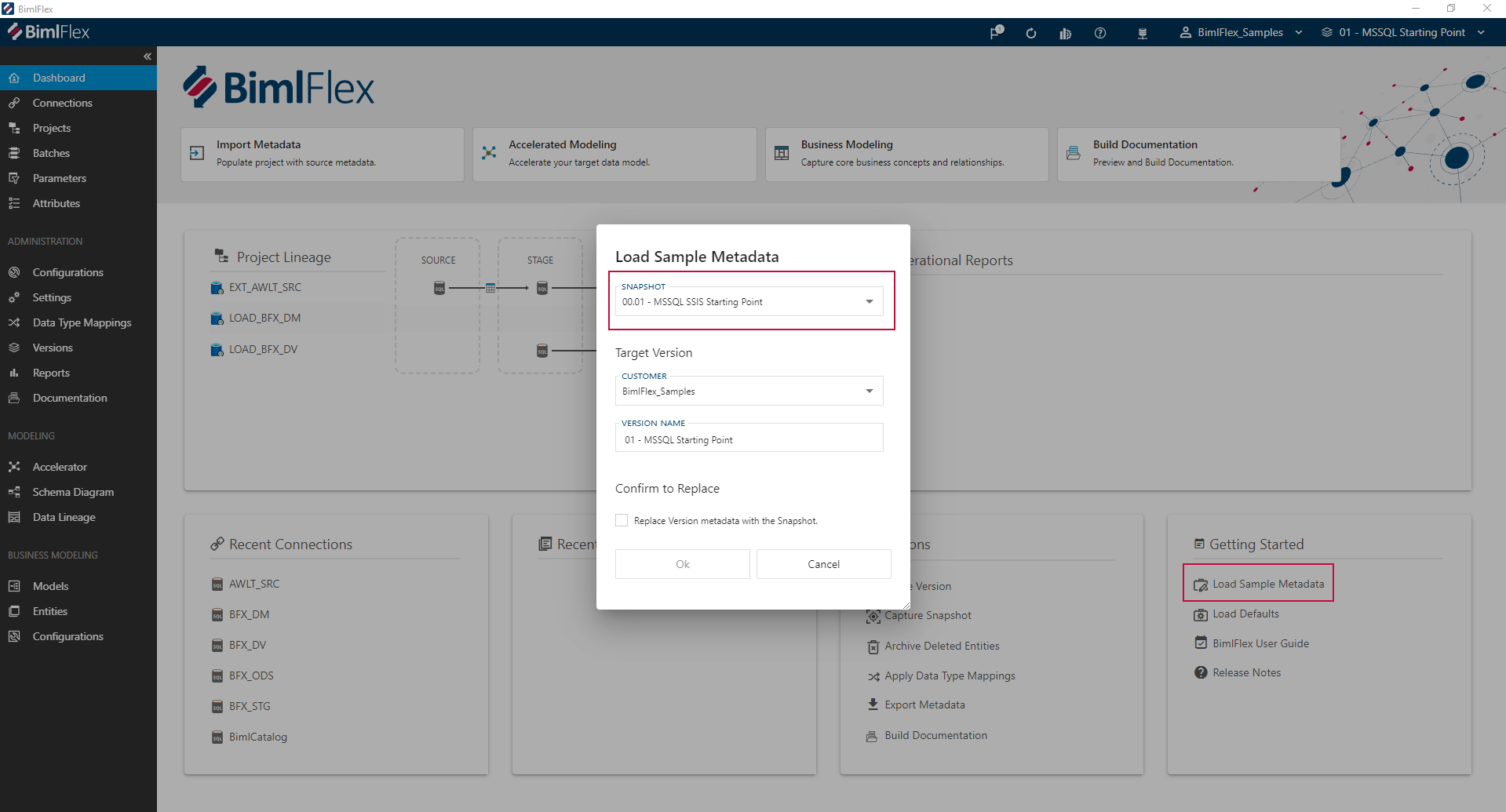Open the Schema Diagram view
The height and width of the screenshot is (812, 1506).
tap(71, 492)
